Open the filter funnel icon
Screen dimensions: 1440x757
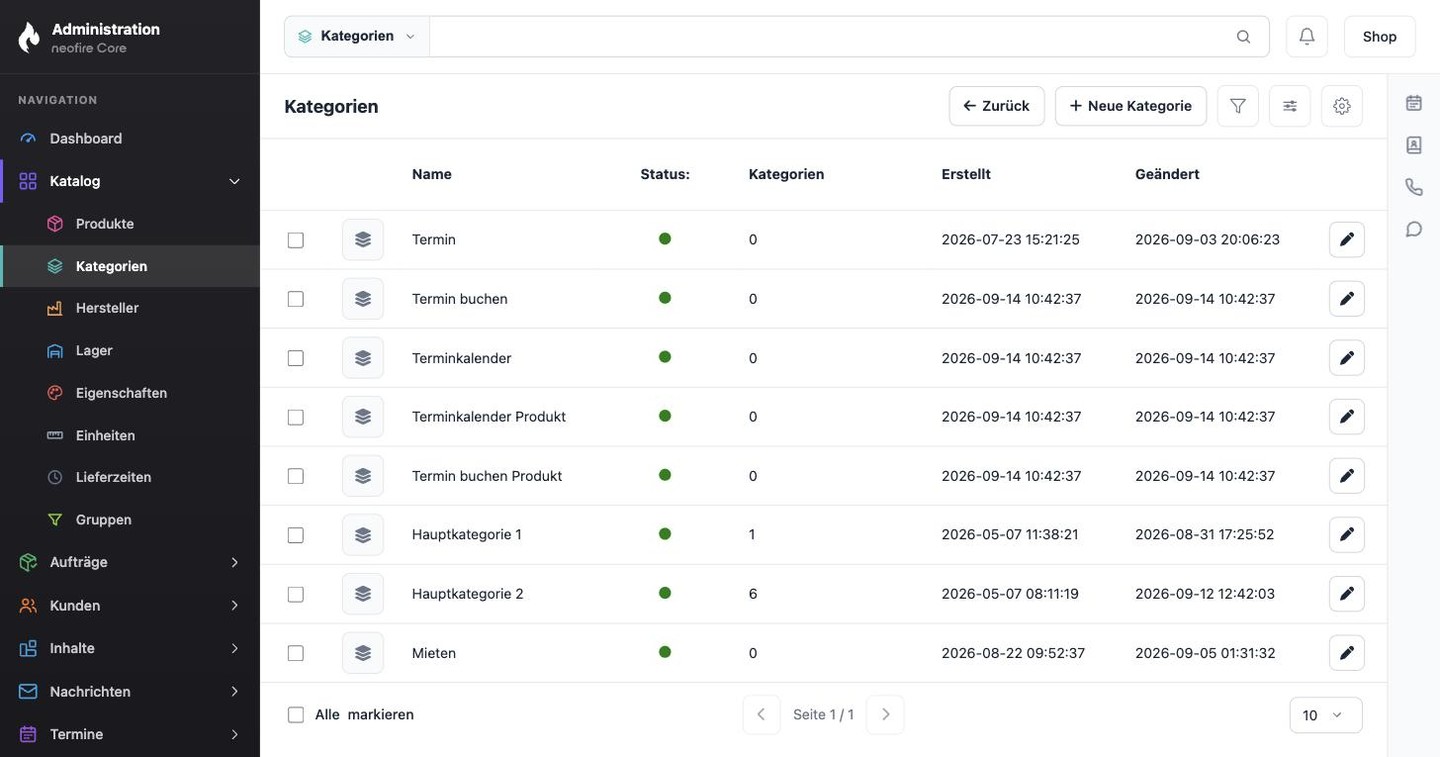click(1238, 106)
